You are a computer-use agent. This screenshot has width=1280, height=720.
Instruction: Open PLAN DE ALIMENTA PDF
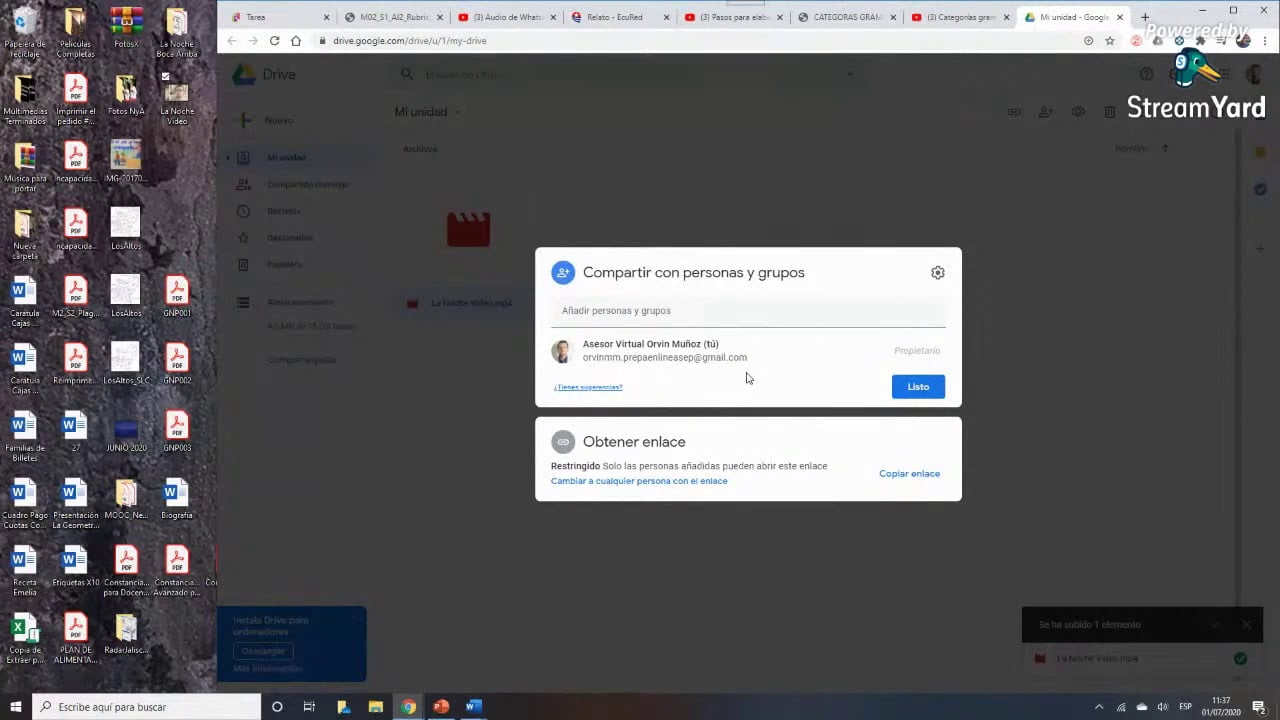coord(75,638)
